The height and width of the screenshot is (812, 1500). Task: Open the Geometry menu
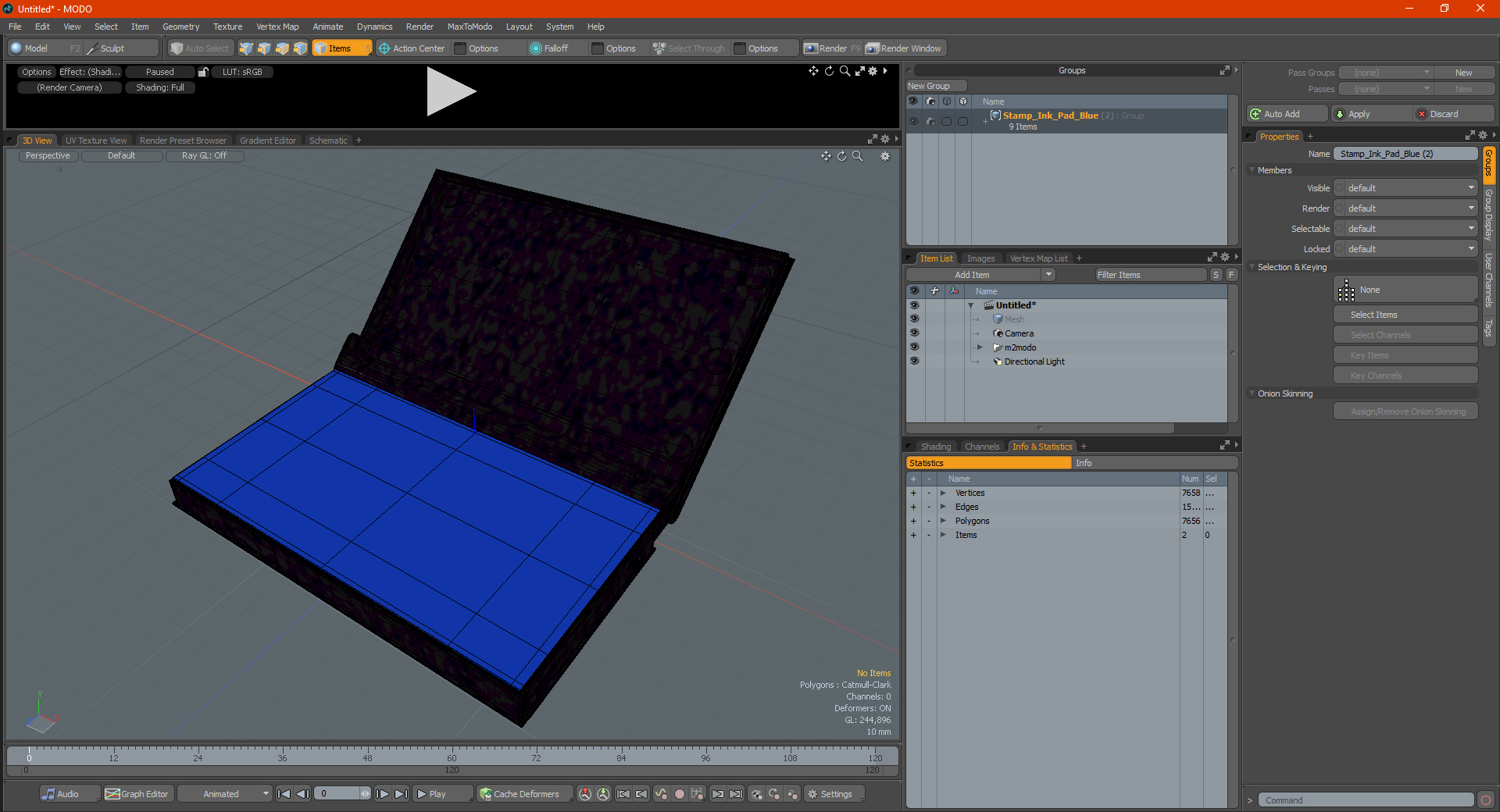(x=180, y=27)
